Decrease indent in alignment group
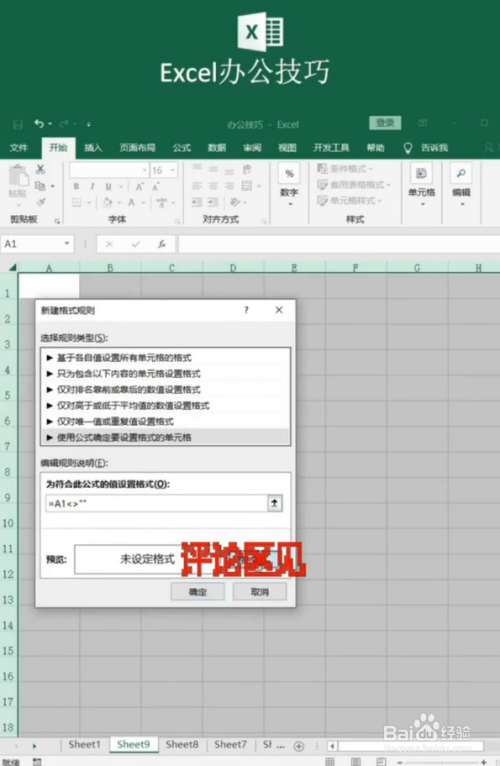Image resolution: width=500 pixels, height=766 pixels. coord(197,202)
